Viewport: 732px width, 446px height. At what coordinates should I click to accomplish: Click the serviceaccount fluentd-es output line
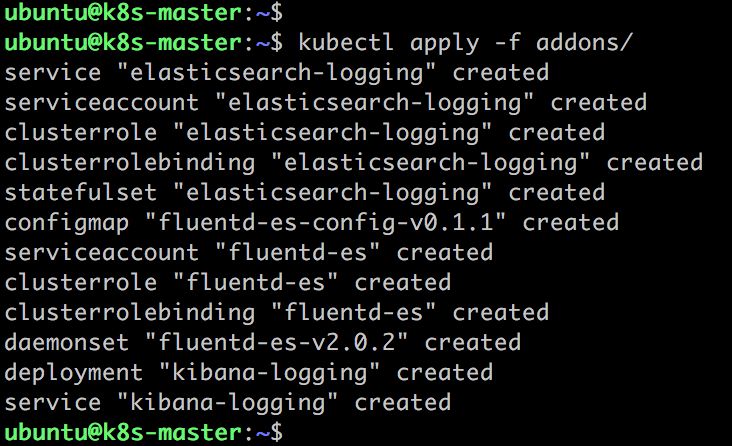coord(249,253)
